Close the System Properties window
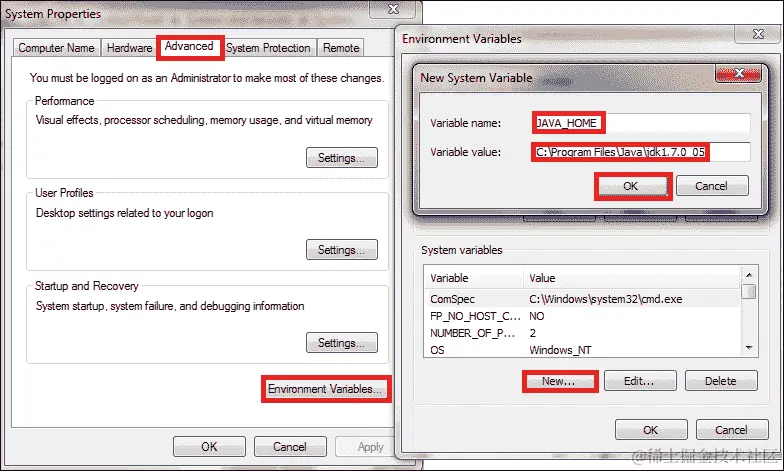The height and width of the screenshot is (471, 784). [x=394, y=9]
